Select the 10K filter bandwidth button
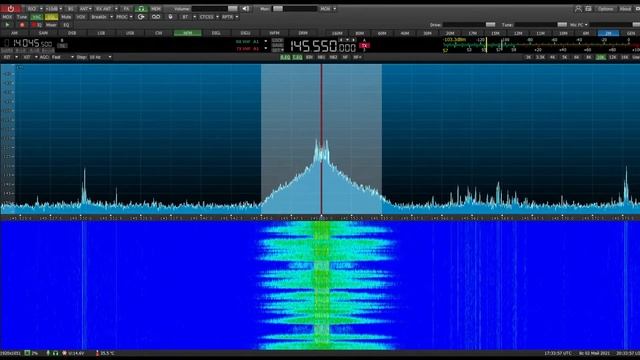Viewport: 640px width, 360px height. pos(600,57)
